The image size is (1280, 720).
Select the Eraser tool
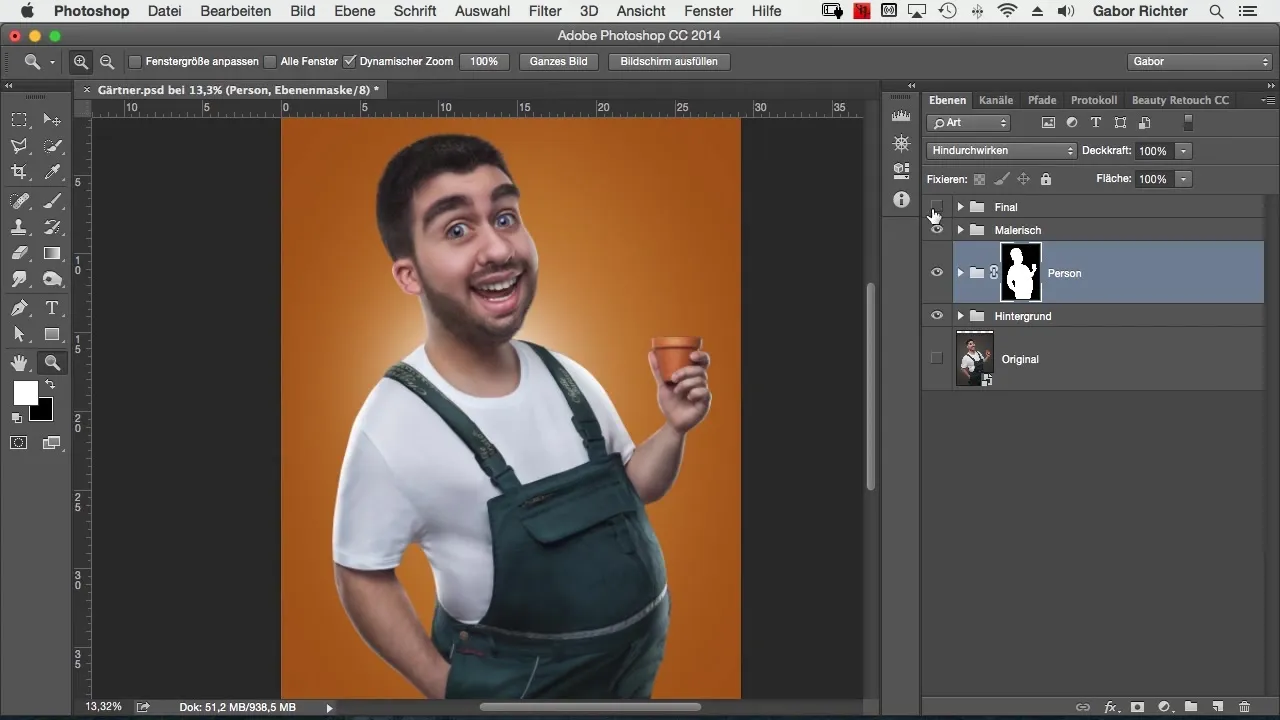[19, 254]
